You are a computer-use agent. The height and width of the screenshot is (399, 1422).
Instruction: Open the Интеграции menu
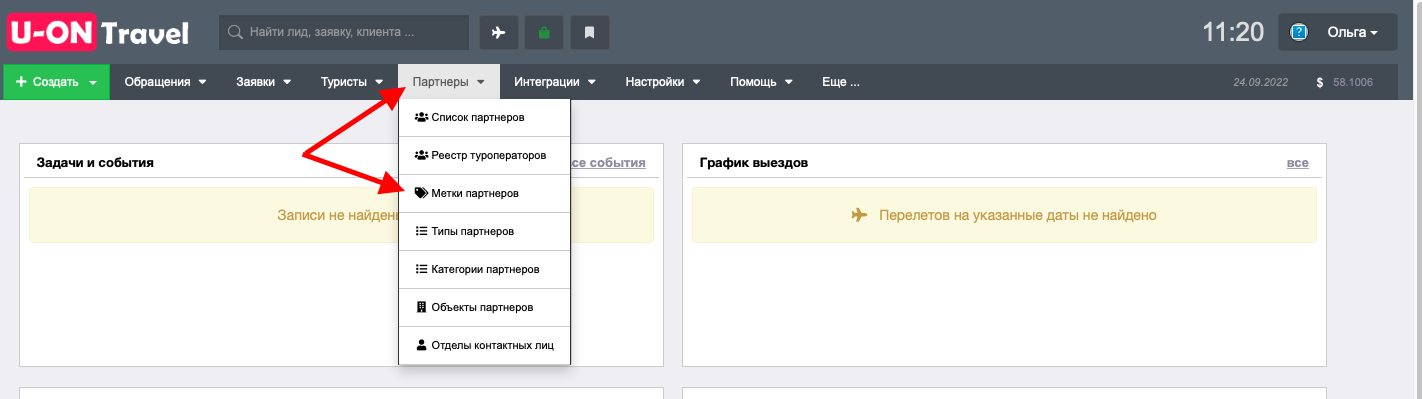pyautogui.click(x=555, y=82)
